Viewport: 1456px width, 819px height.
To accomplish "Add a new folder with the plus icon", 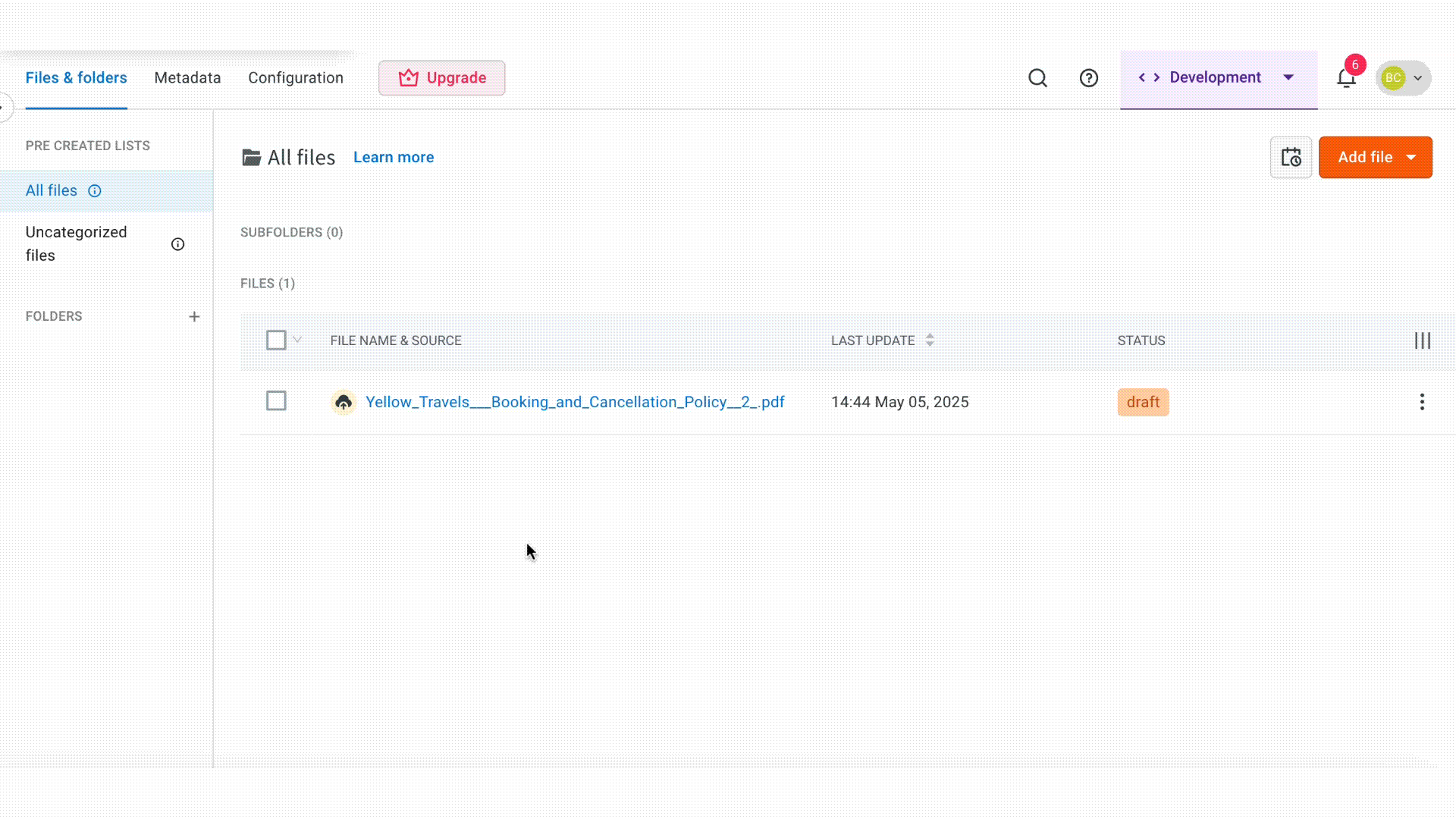I will [x=194, y=316].
